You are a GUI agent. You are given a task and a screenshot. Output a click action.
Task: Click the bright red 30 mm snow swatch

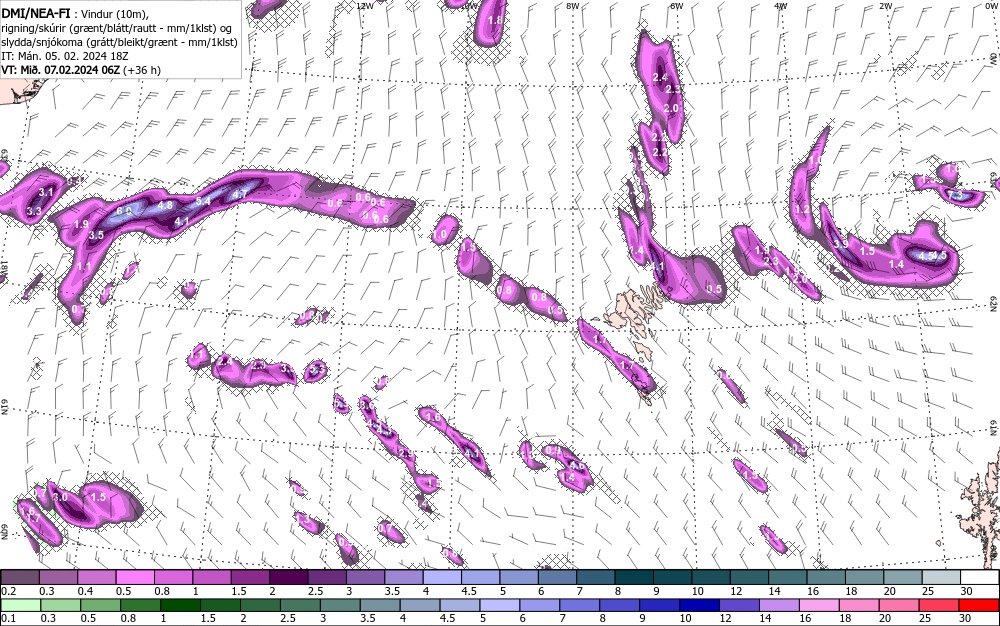tap(978, 605)
